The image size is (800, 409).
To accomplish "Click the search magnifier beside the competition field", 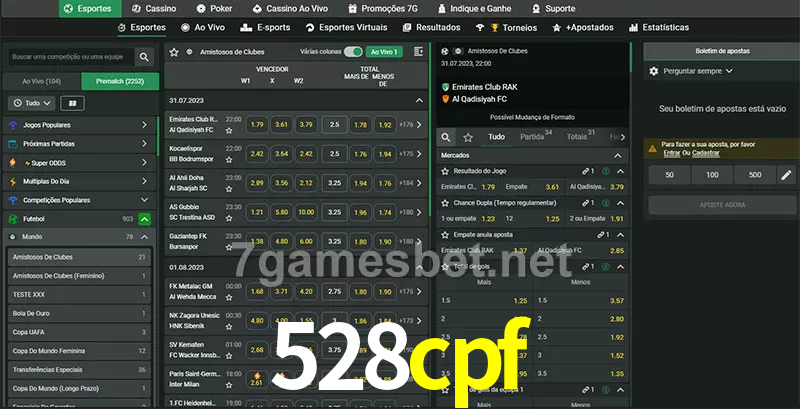I will click(x=145, y=58).
